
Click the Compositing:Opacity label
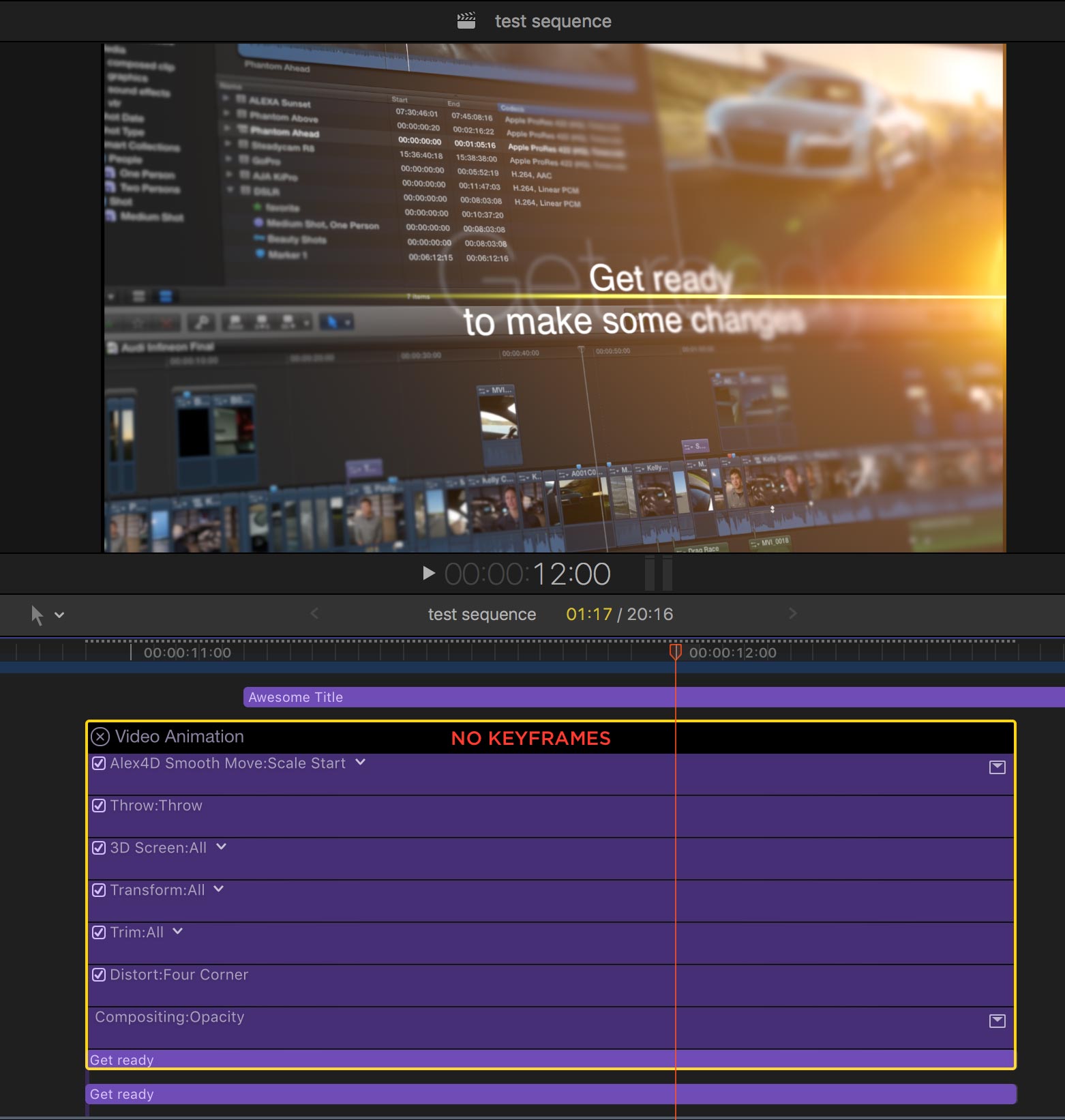tap(170, 1017)
